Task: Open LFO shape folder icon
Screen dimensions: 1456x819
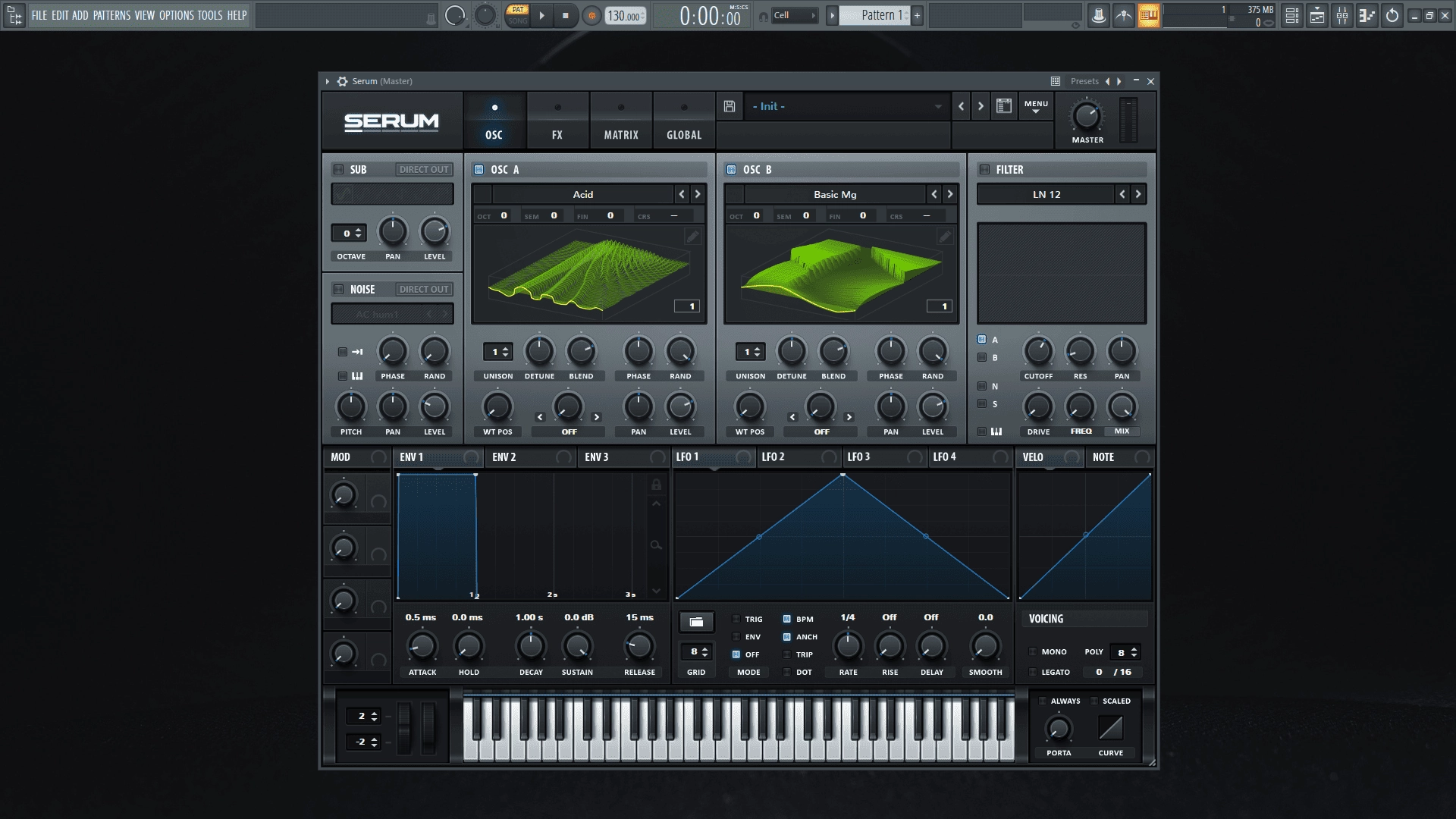Action: click(x=696, y=622)
